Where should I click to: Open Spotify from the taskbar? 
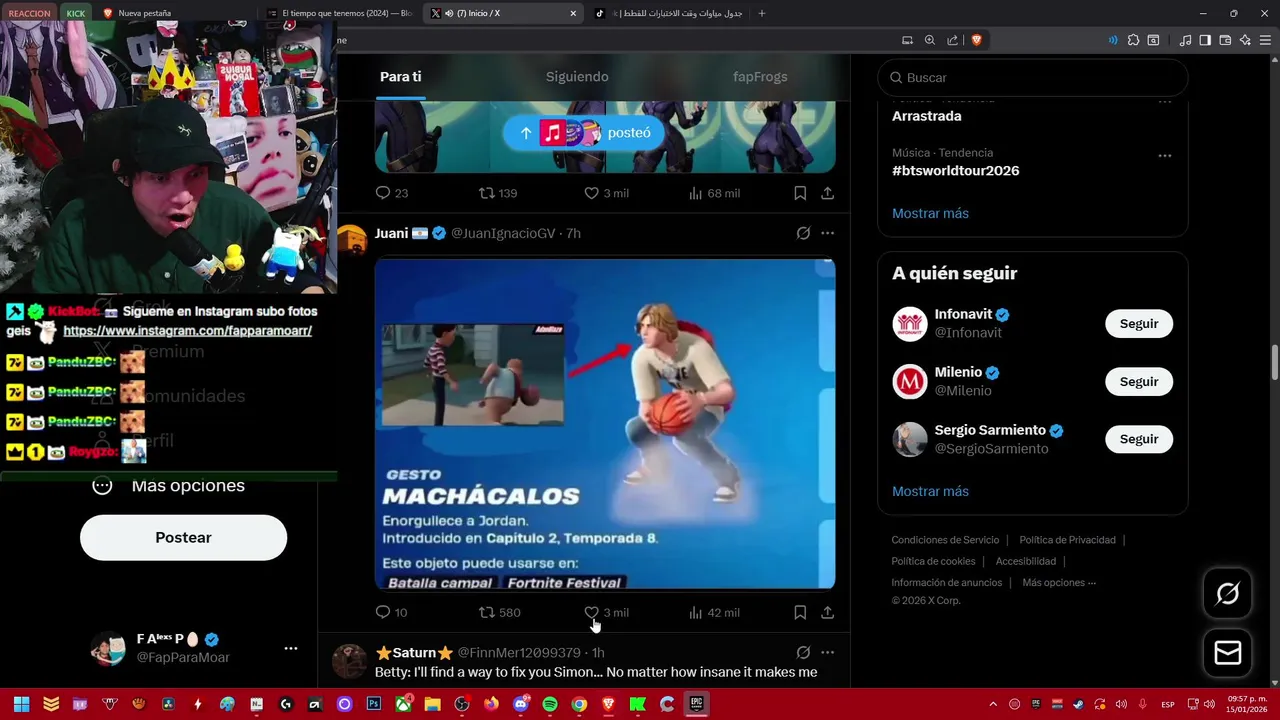click(549, 704)
